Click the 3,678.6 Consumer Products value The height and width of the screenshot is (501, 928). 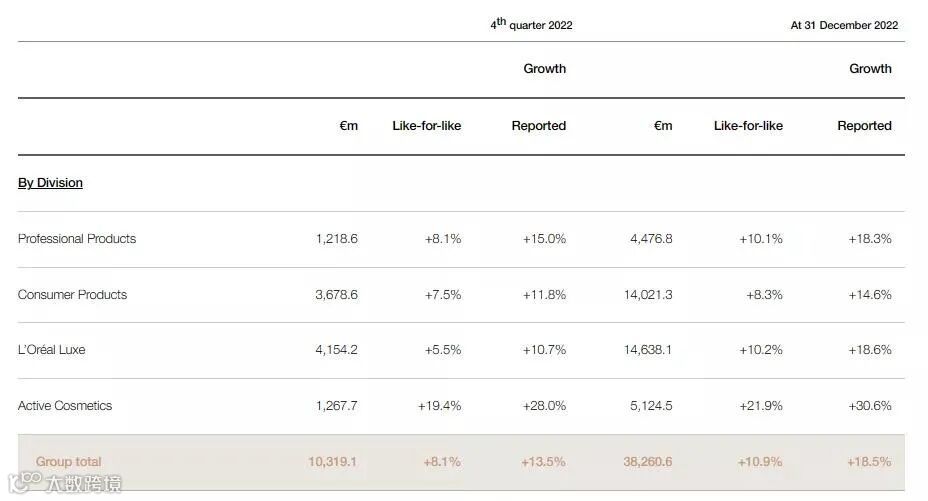(x=336, y=295)
